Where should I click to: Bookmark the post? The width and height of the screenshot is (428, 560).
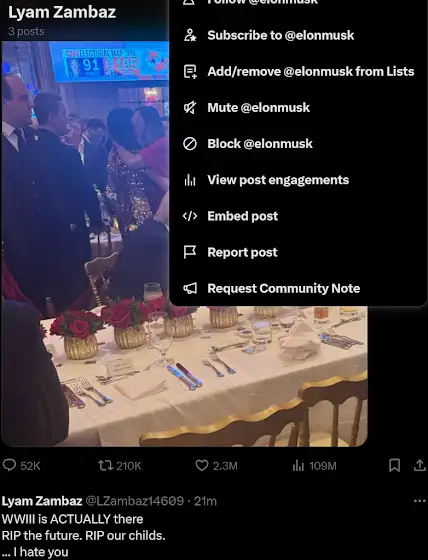(394, 465)
